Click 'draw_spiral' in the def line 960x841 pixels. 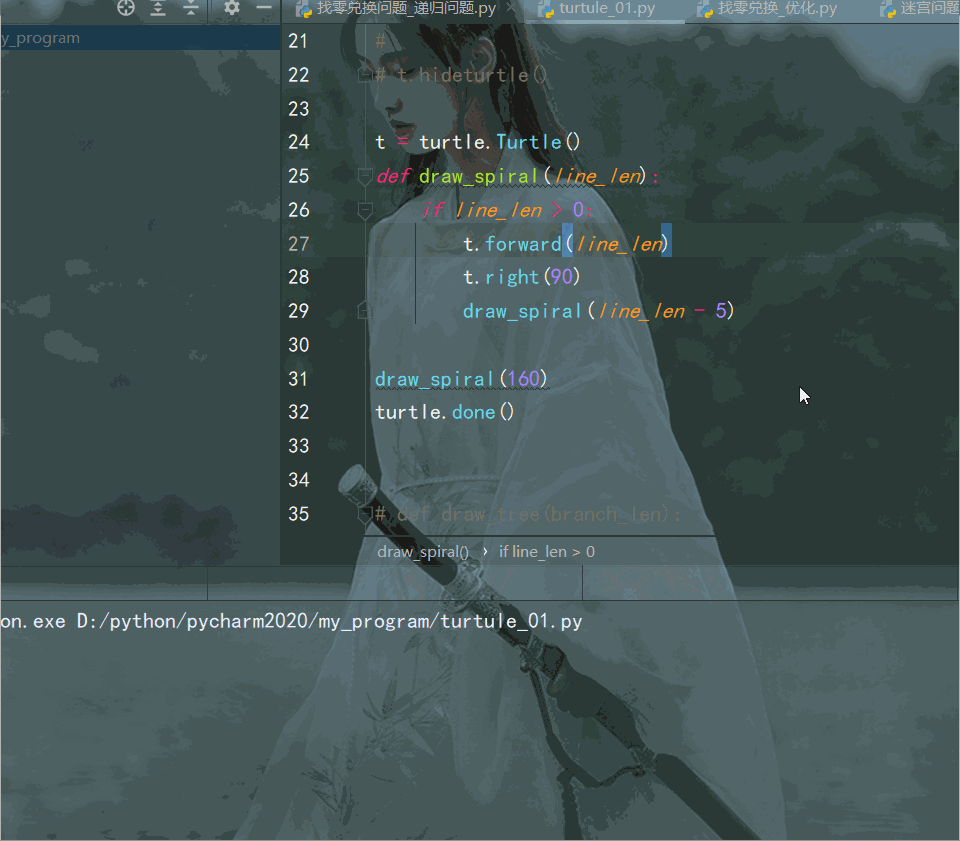(x=478, y=176)
